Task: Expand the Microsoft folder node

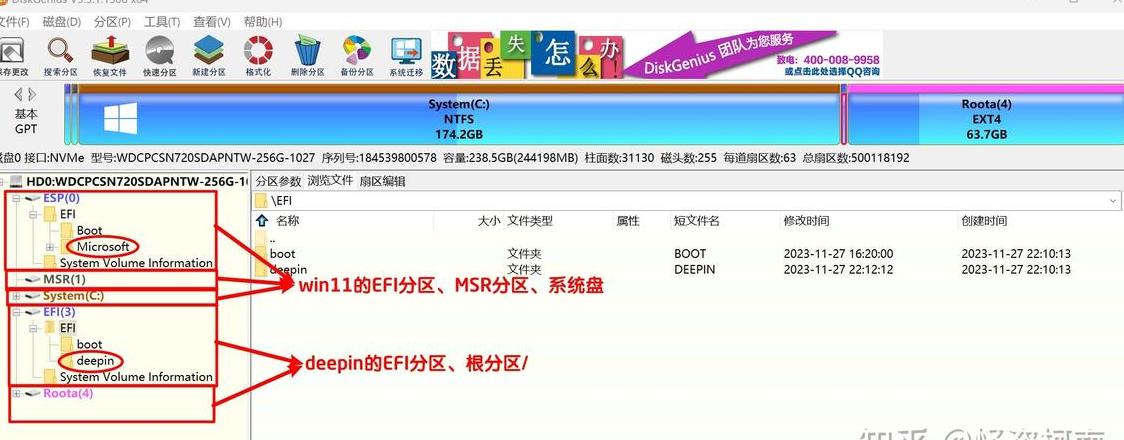Action: click(x=49, y=247)
